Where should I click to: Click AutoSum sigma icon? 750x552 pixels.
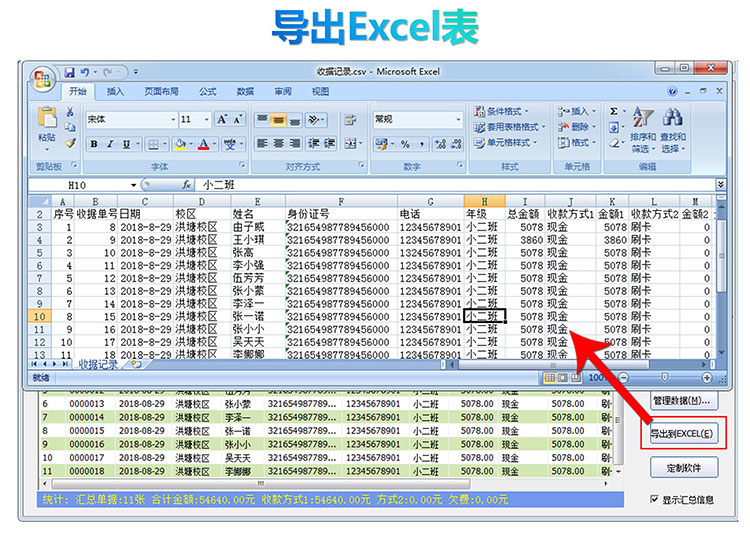click(x=614, y=111)
